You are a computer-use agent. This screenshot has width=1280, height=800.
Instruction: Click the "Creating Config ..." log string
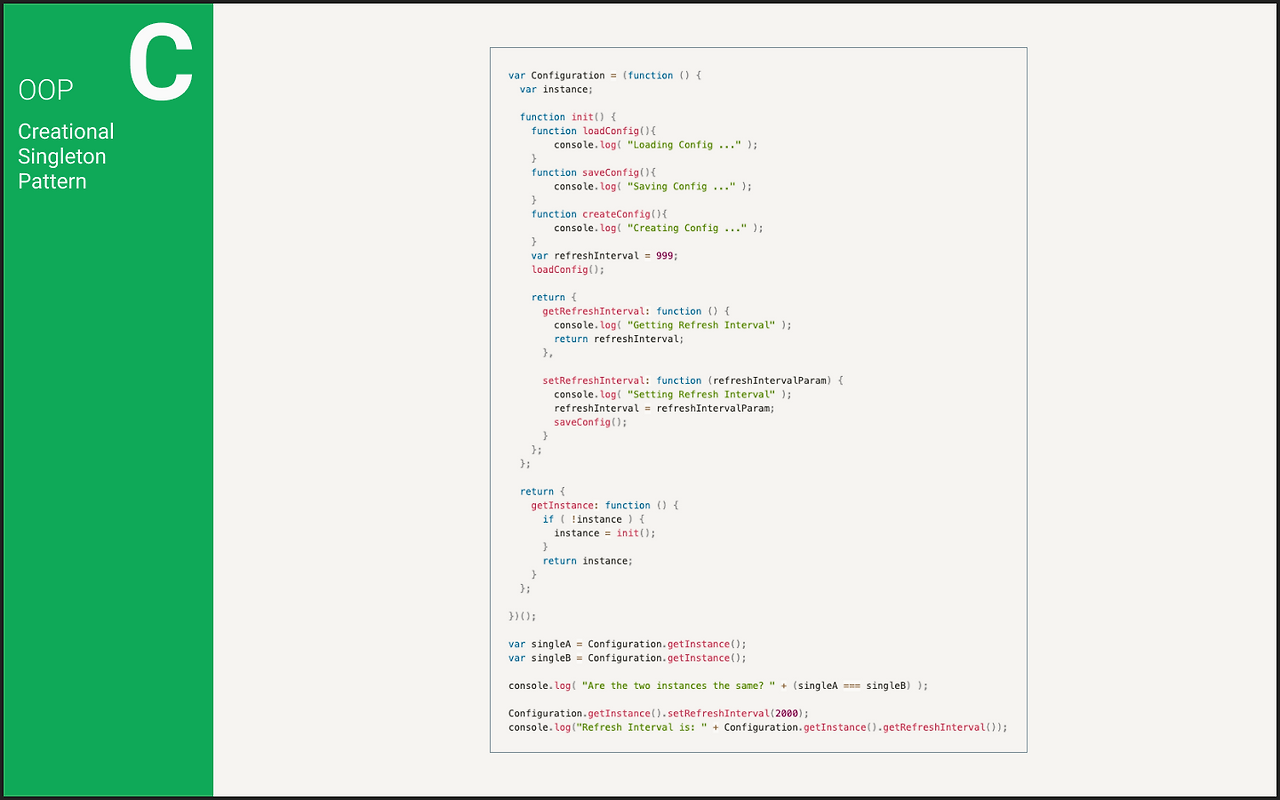[x=688, y=228]
